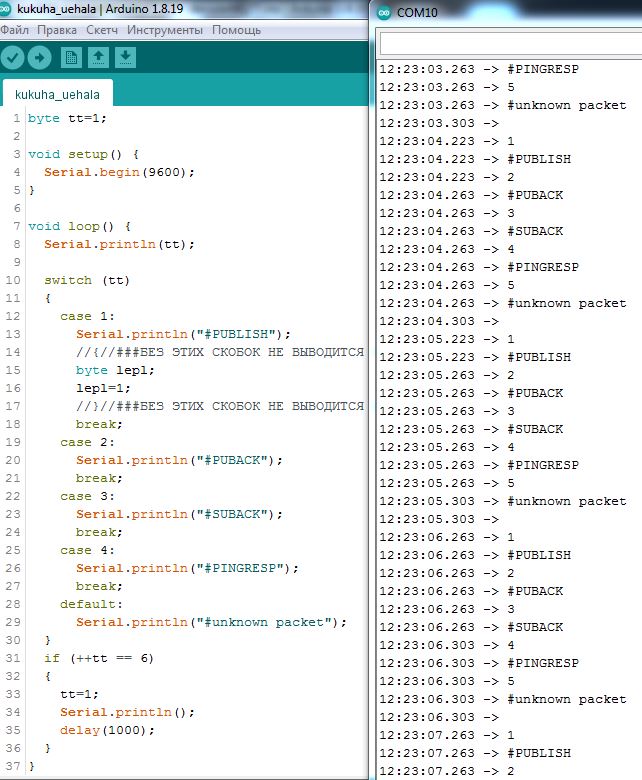642x780 pixels.
Task: Click the commented line 17 in the editor
Action: (x=220, y=406)
